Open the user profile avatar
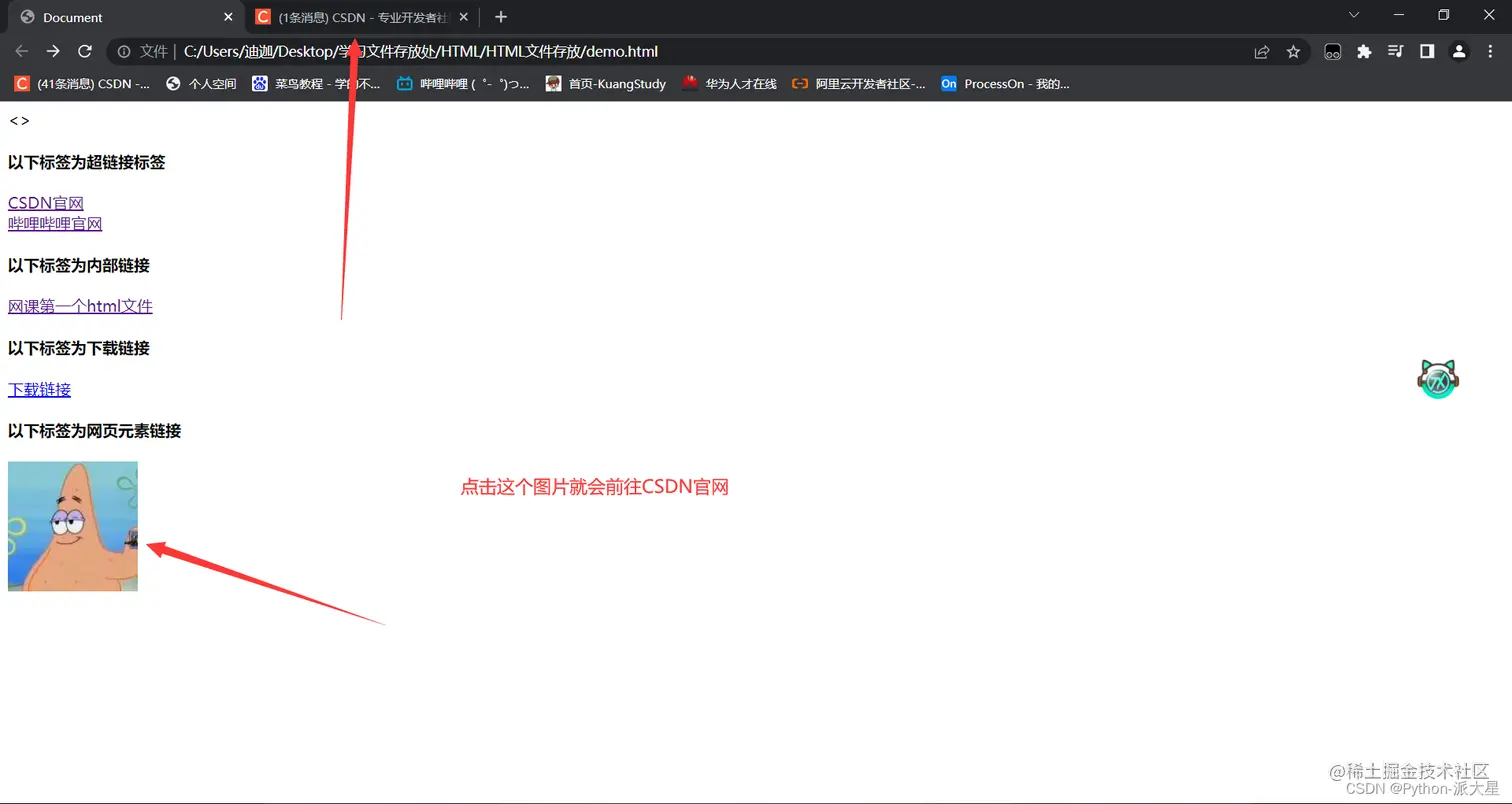Image resolution: width=1512 pixels, height=804 pixels. (1459, 51)
